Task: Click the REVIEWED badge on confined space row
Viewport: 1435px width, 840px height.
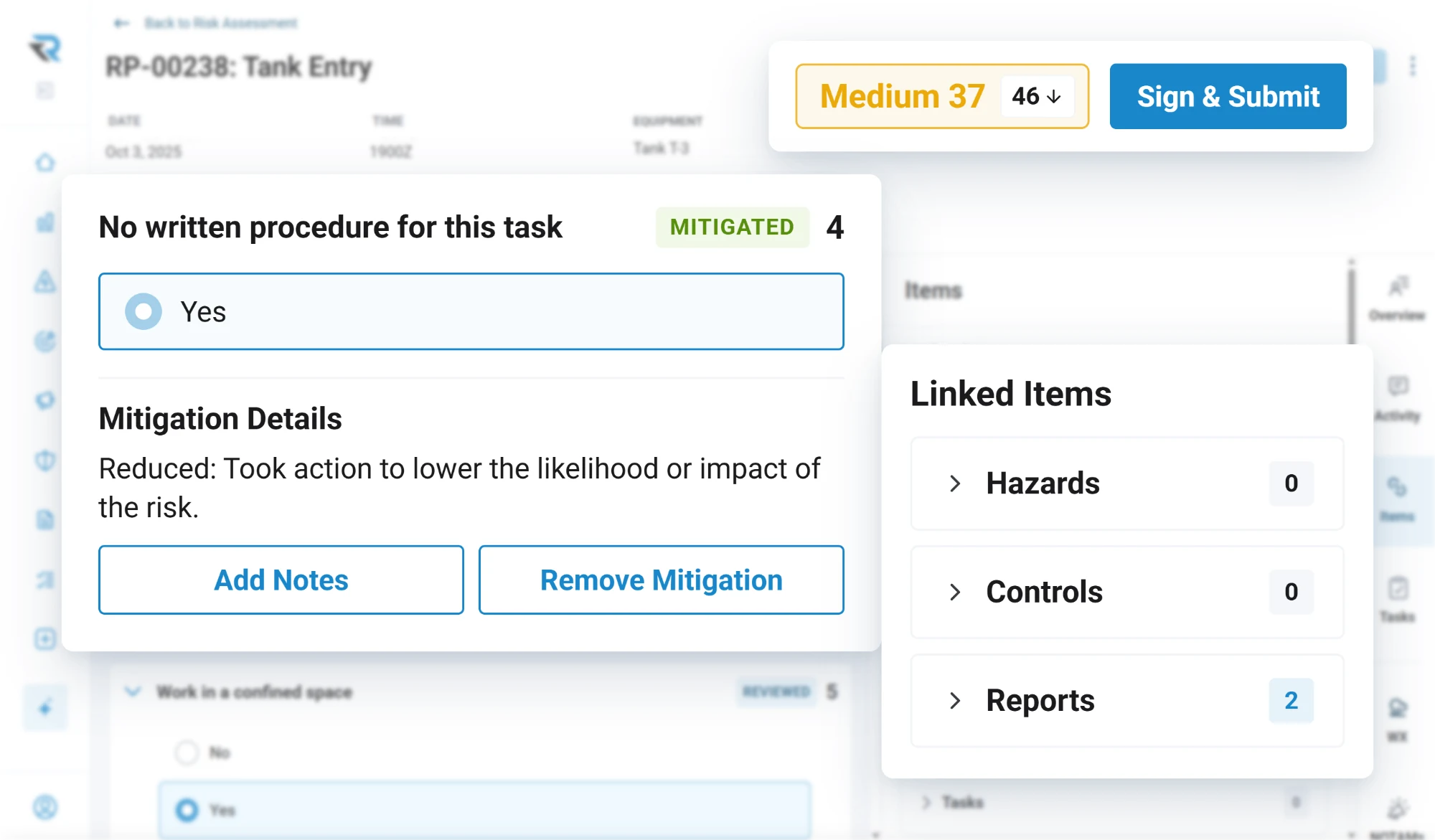Action: (x=776, y=692)
